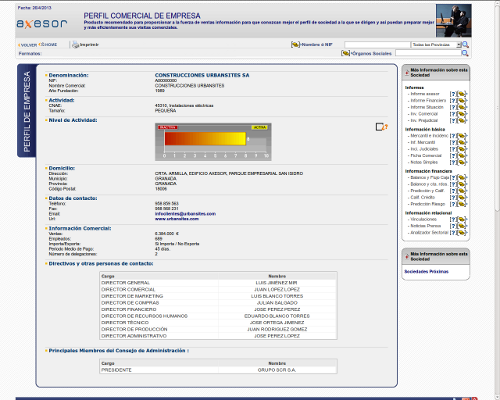Click the coin icon for Mercantil e Incidenc.
The height and width of the screenshot is (400, 500).
click(x=461, y=136)
